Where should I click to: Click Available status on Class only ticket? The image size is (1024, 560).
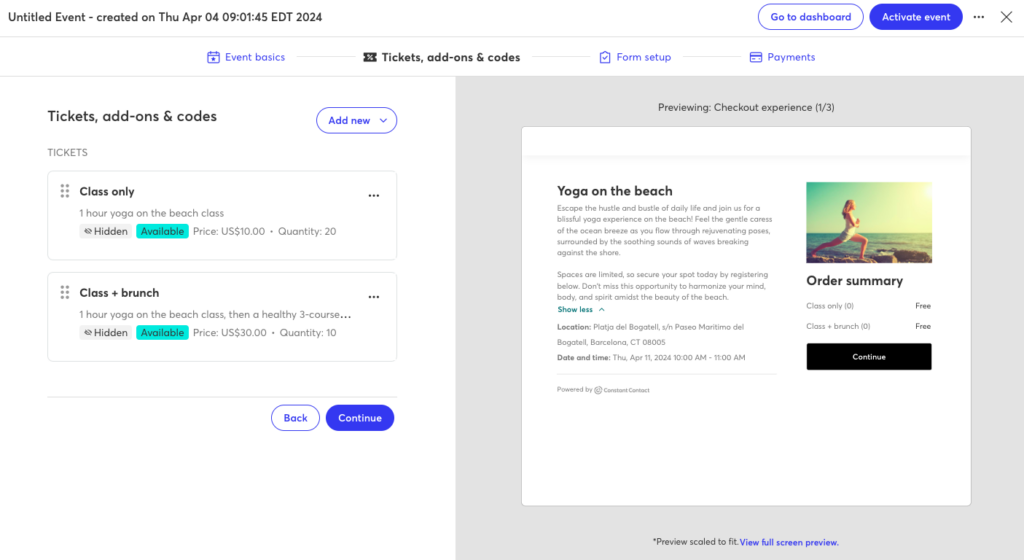(x=162, y=231)
